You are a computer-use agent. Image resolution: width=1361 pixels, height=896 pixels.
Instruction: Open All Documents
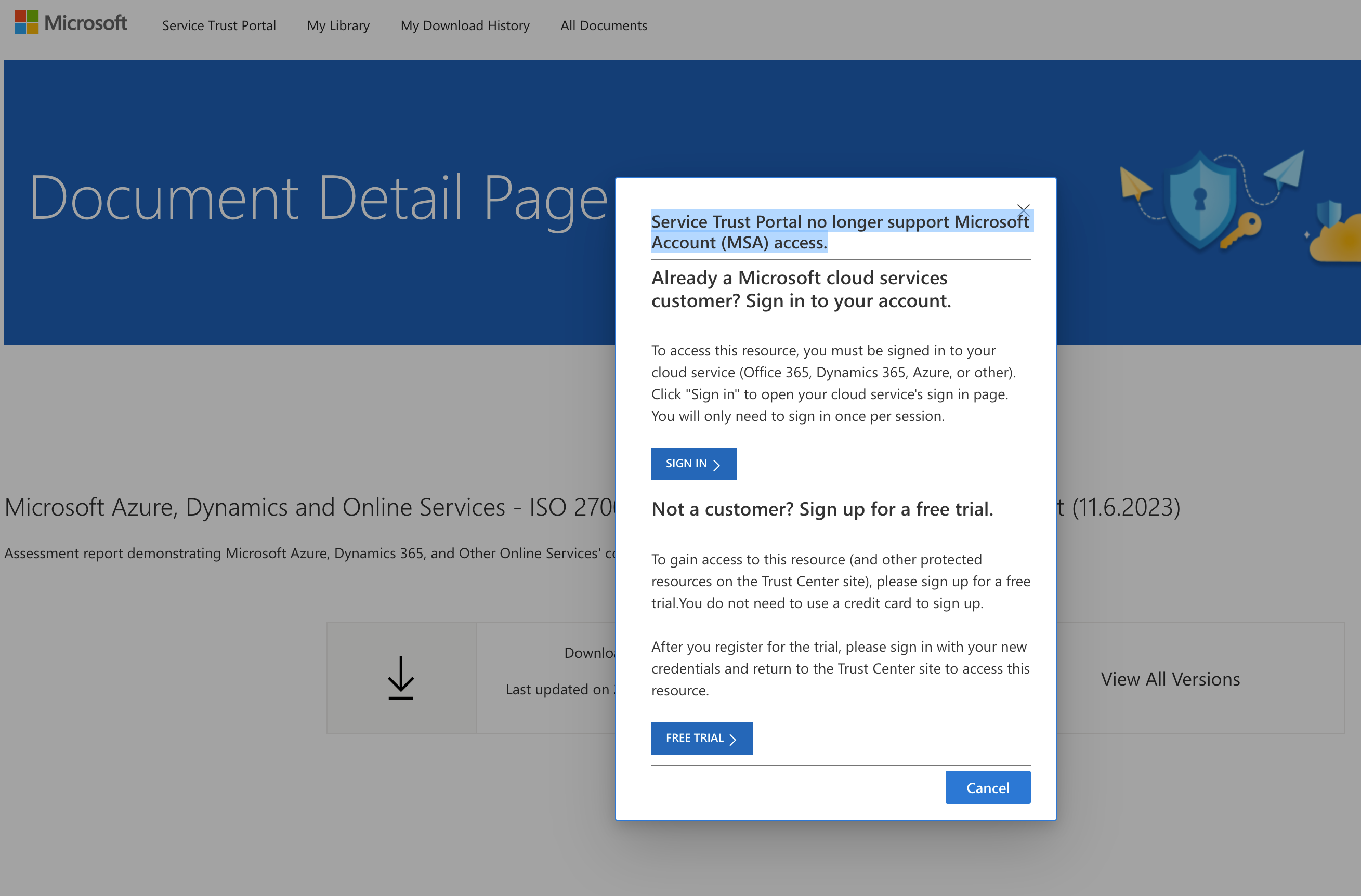point(603,25)
